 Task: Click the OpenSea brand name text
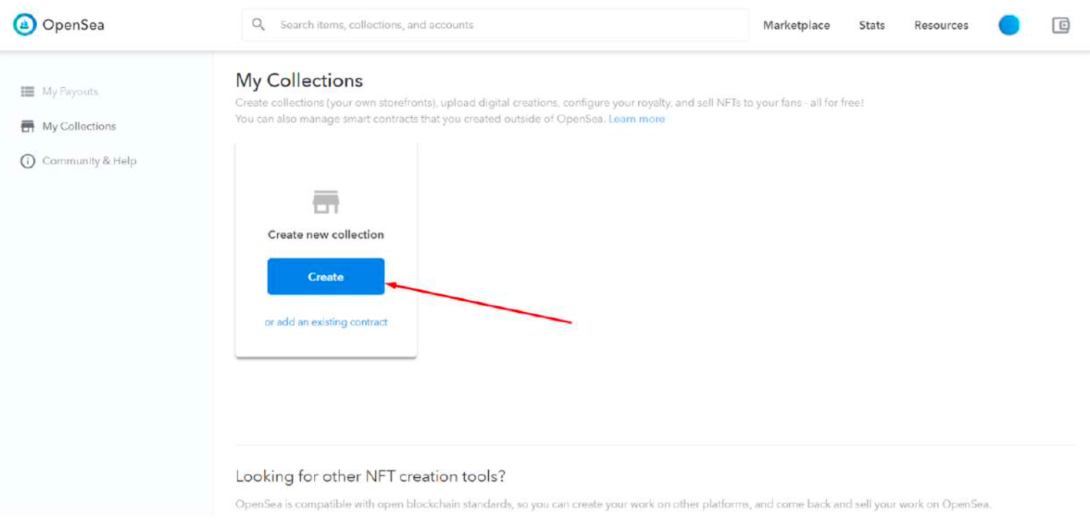73,25
